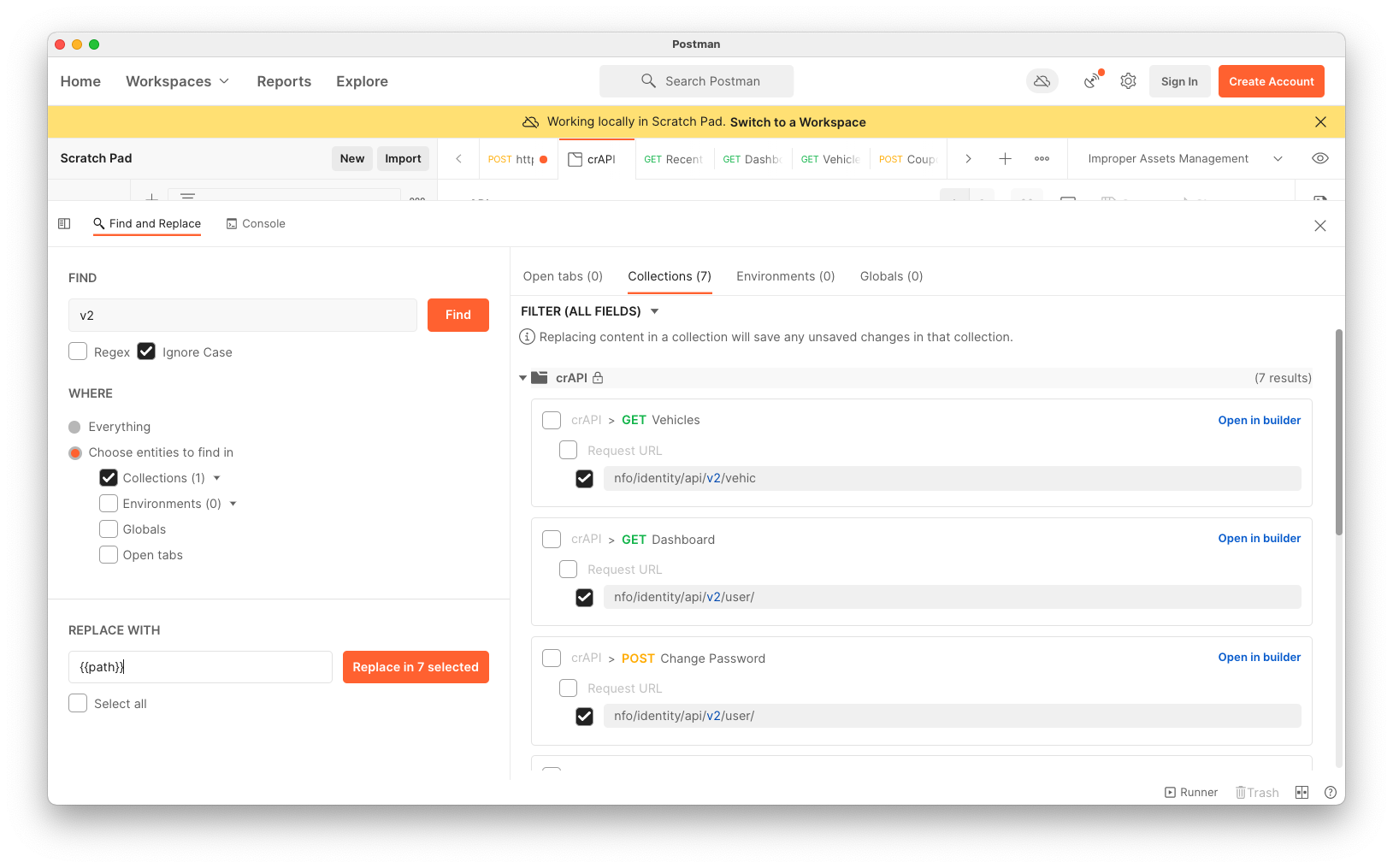Collapse the crAPI results group
1393x868 pixels.
523,378
